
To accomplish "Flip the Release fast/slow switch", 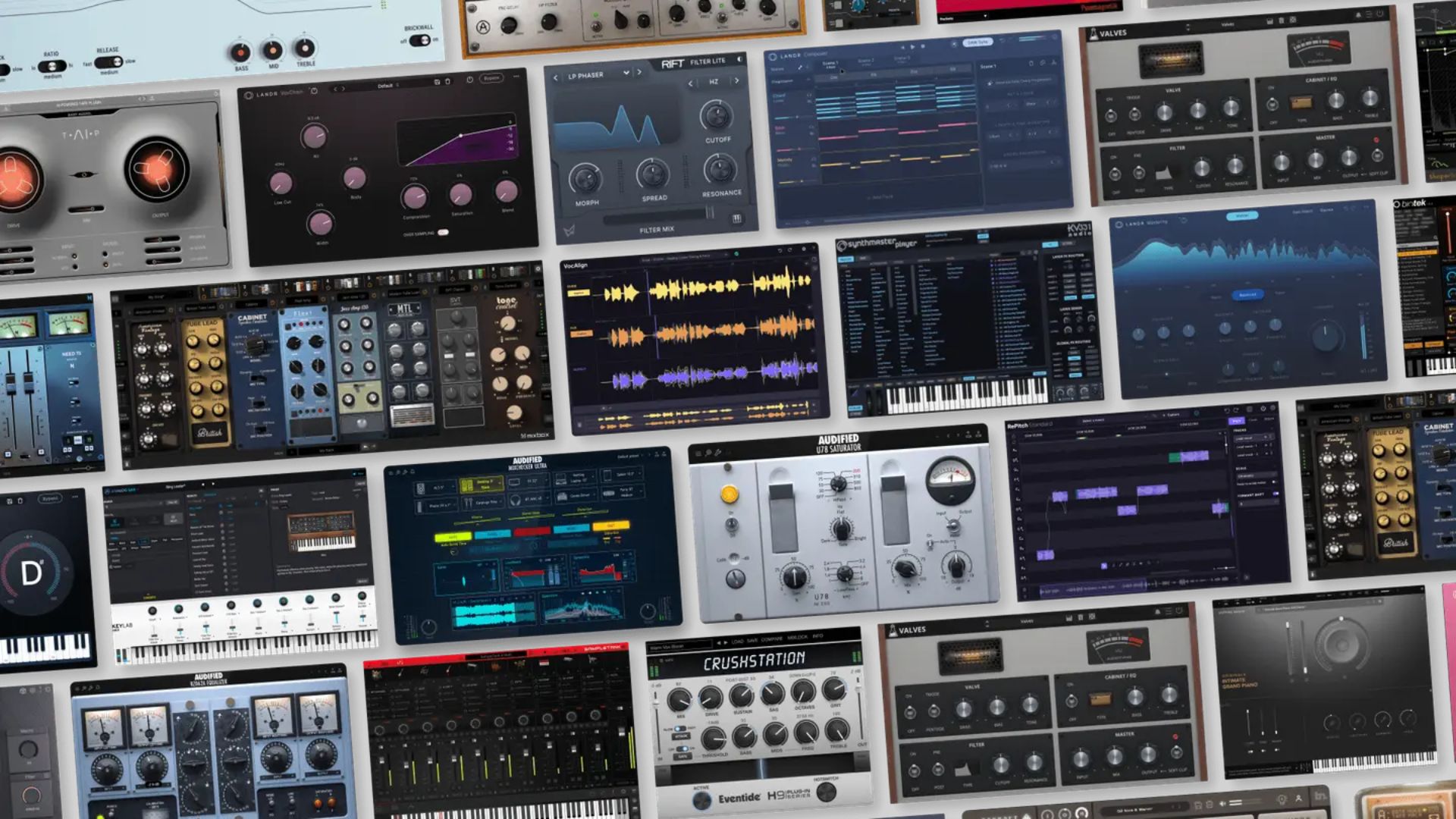I will point(108,62).
